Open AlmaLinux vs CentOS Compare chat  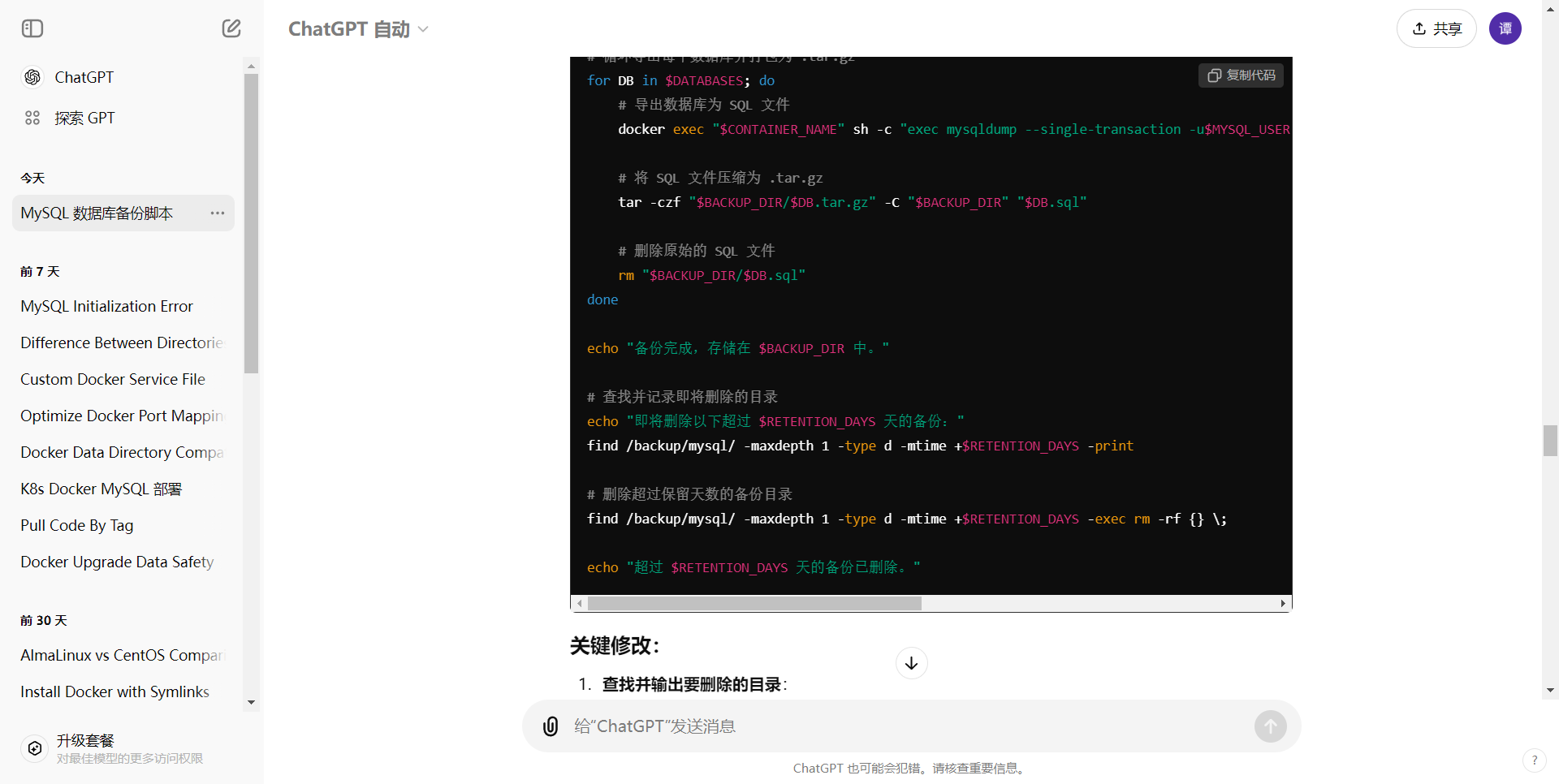pos(122,655)
